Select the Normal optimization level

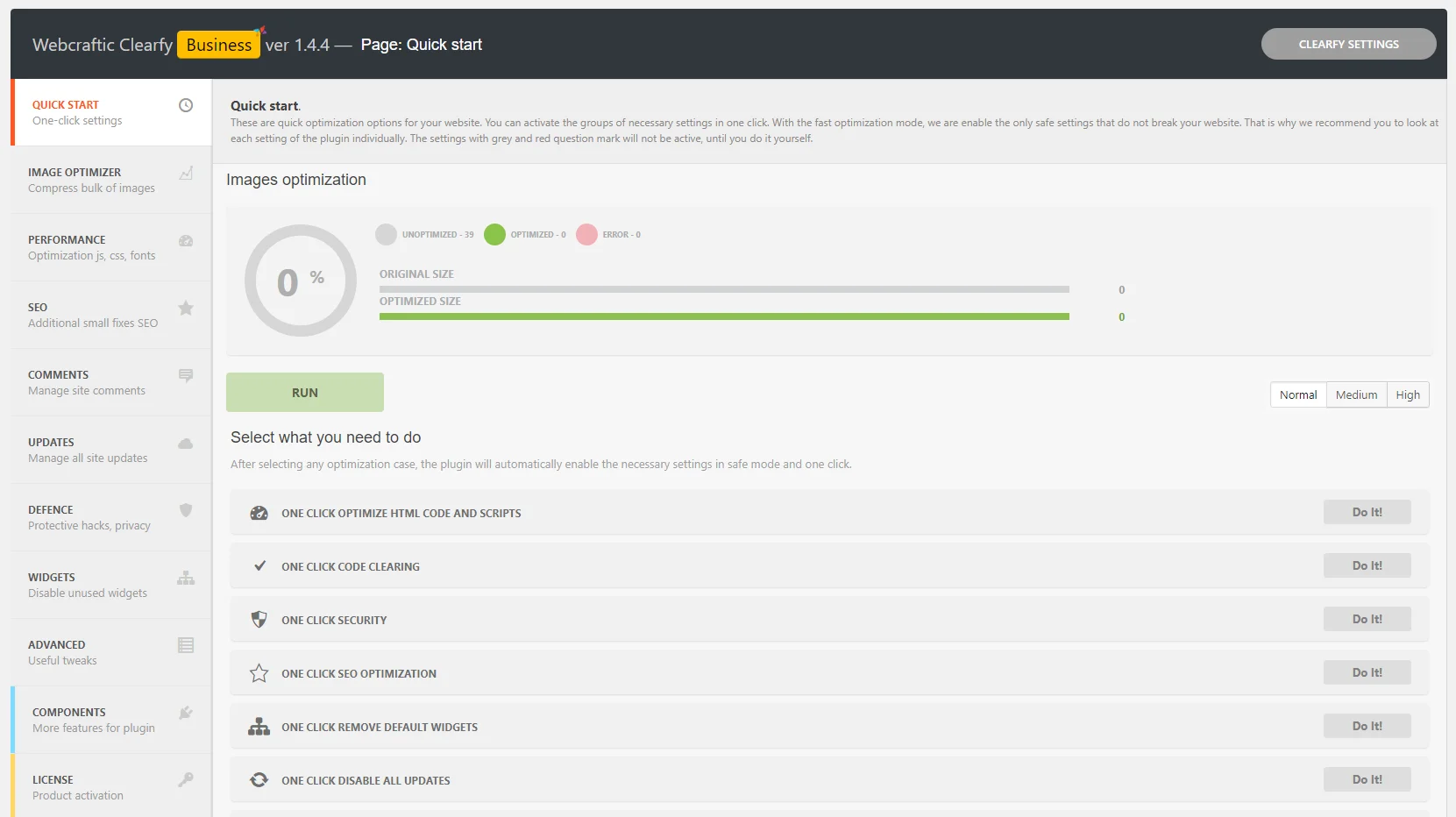(x=1297, y=394)
